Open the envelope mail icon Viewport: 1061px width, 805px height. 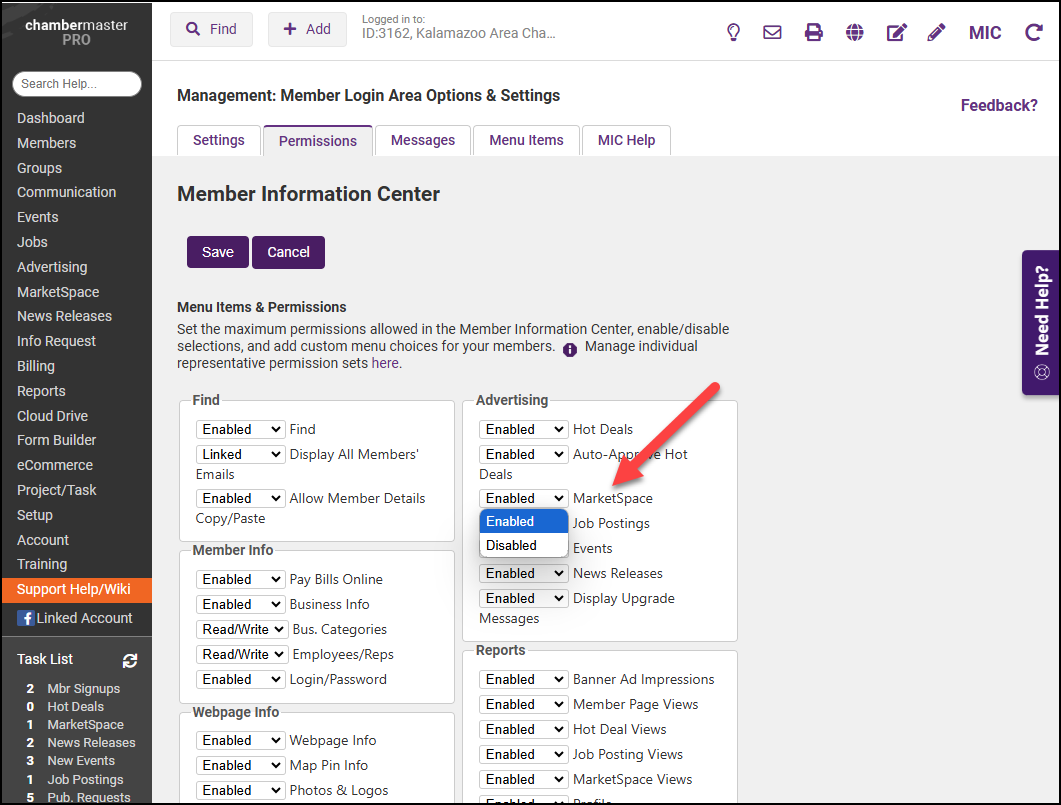(x=772, y=32)
